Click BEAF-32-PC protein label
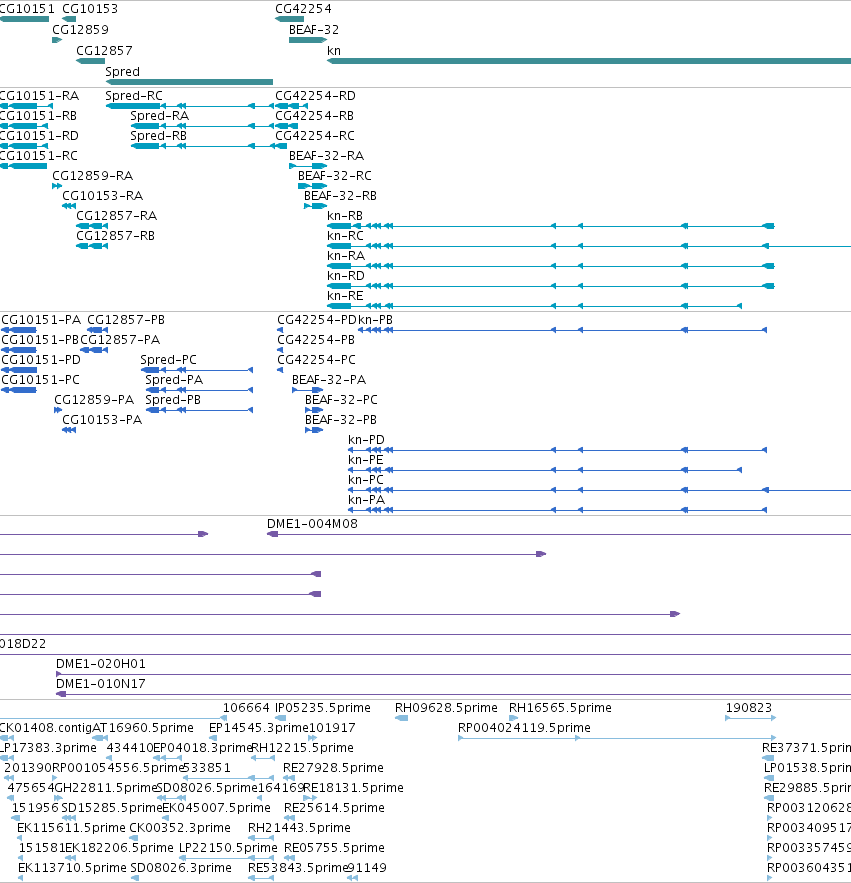The height and width of the screenshot is (883, 851). 341,400
